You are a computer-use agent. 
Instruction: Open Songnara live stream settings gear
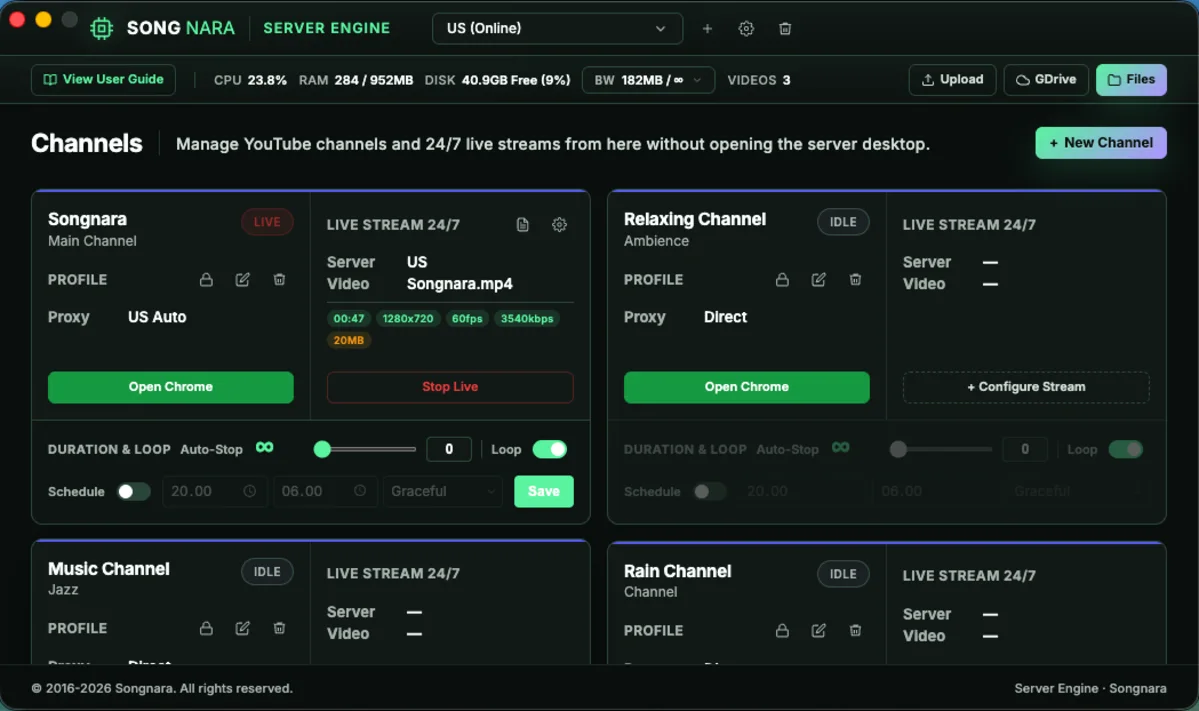(x=560, y=225)
